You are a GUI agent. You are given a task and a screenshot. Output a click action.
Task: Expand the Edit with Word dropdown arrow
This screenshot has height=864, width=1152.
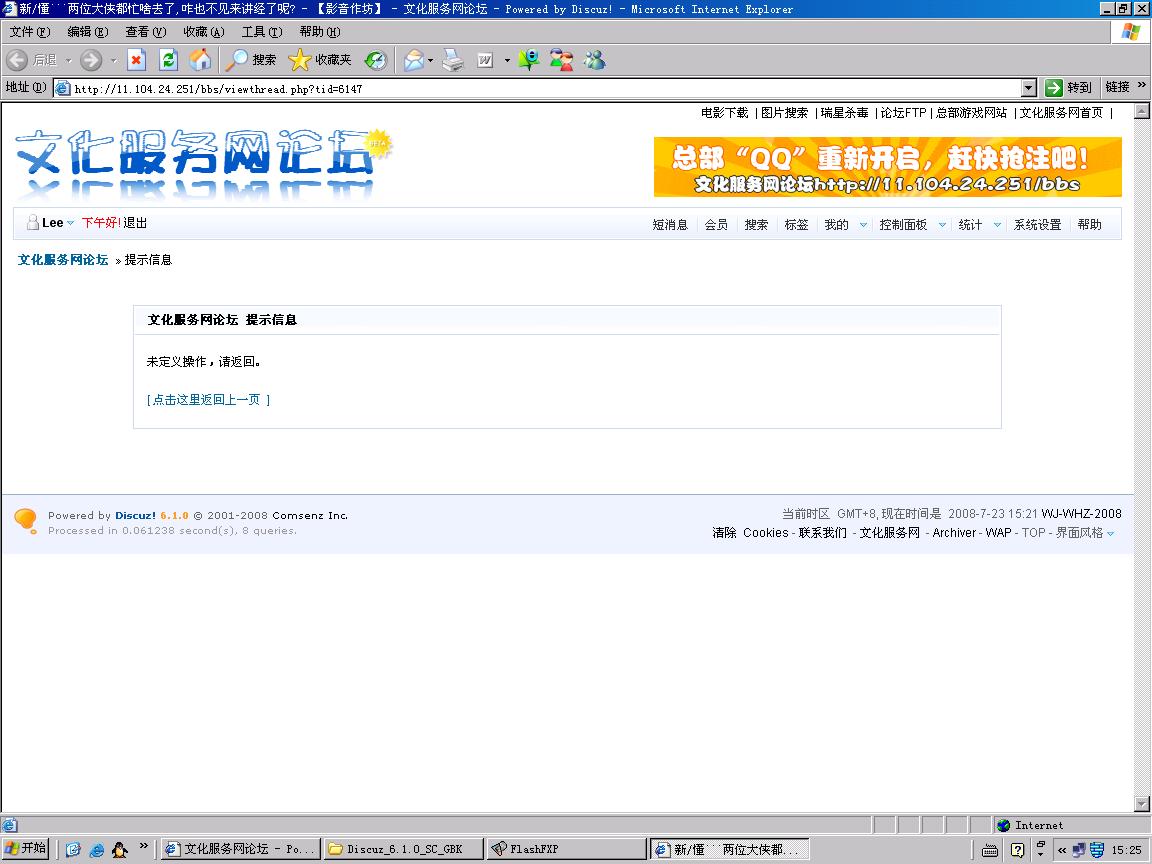click(507, 60)
